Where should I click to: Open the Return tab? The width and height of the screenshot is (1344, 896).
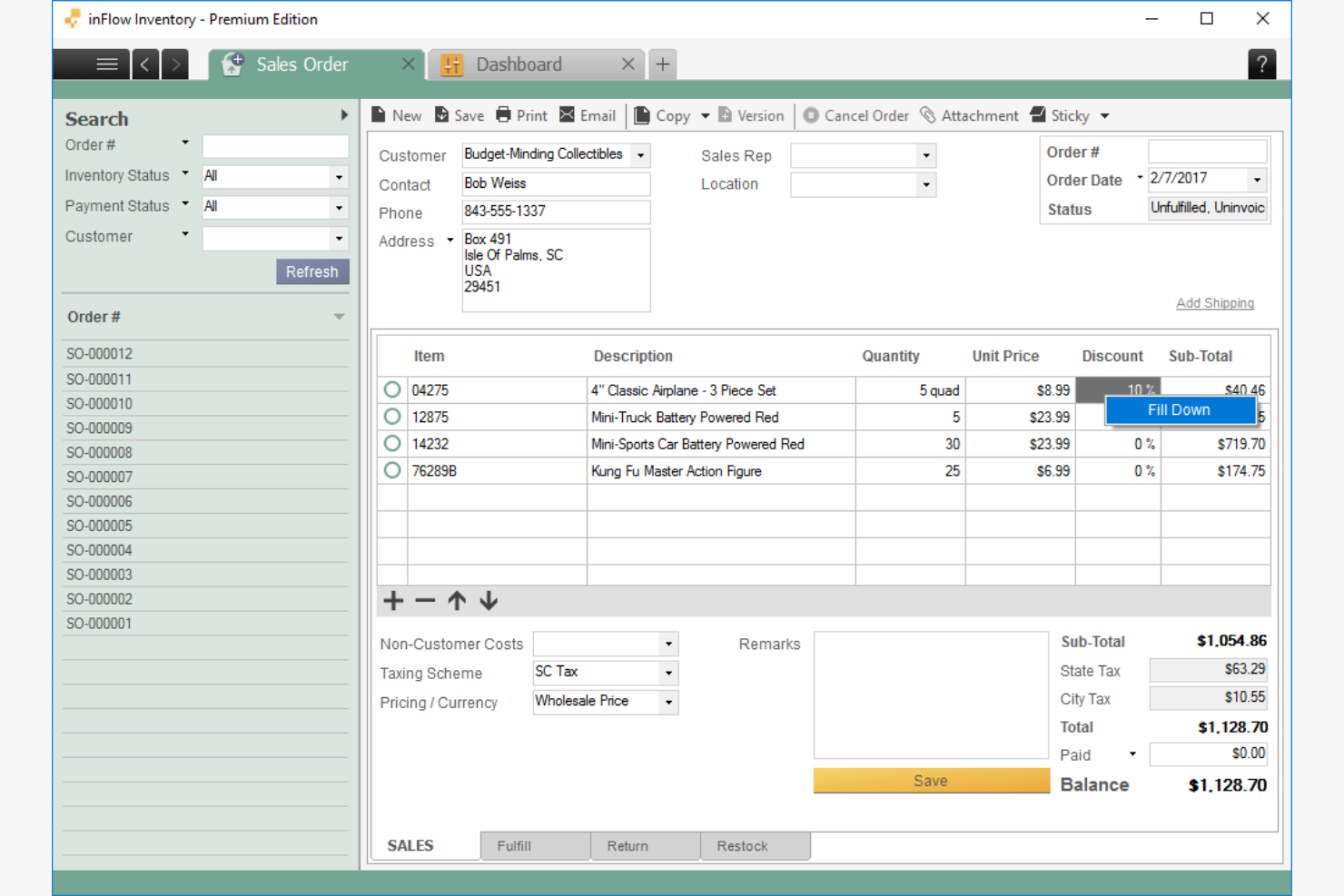646,846
